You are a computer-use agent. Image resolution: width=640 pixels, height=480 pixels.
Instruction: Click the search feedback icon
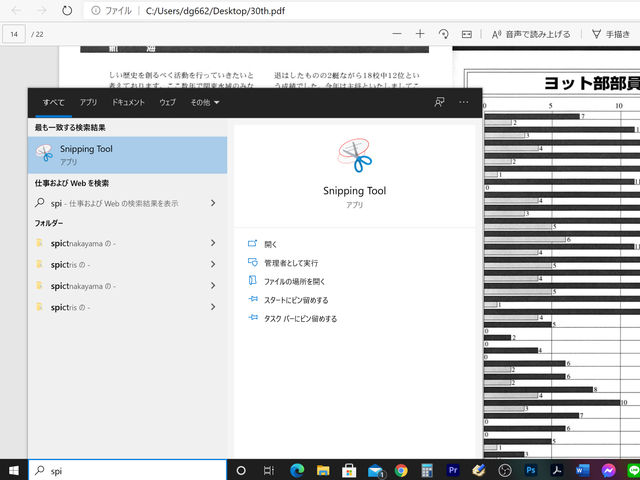pyautogui.click(x=439, y=102)
